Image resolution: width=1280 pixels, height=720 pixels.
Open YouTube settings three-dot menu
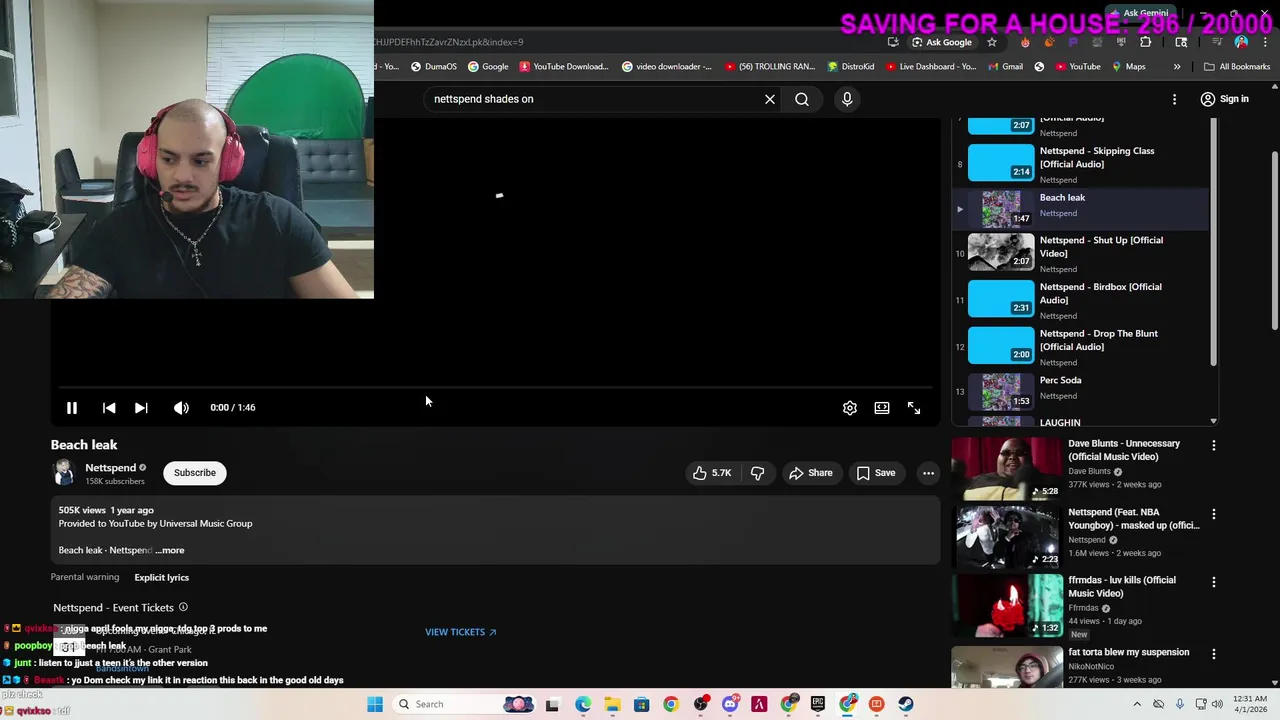click(1174, 99)
